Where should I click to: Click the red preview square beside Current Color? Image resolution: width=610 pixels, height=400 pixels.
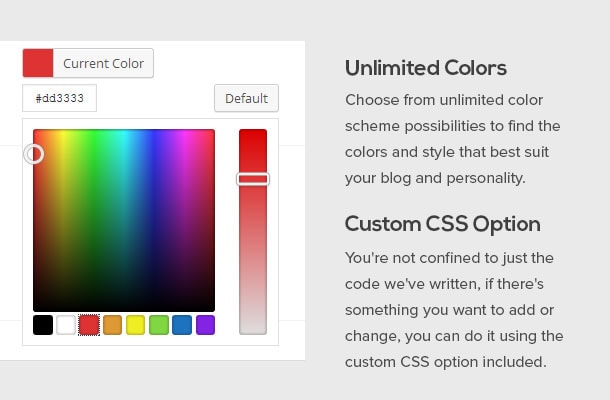click(38, 63)
